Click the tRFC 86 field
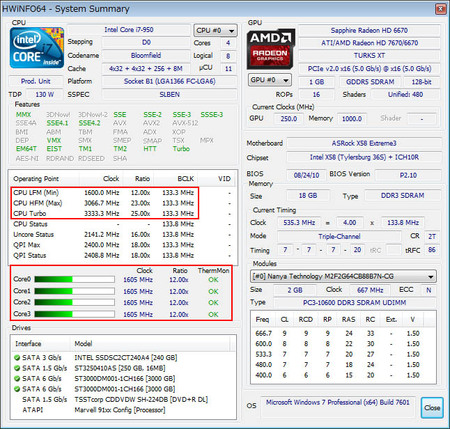 [x=432, y=250]
